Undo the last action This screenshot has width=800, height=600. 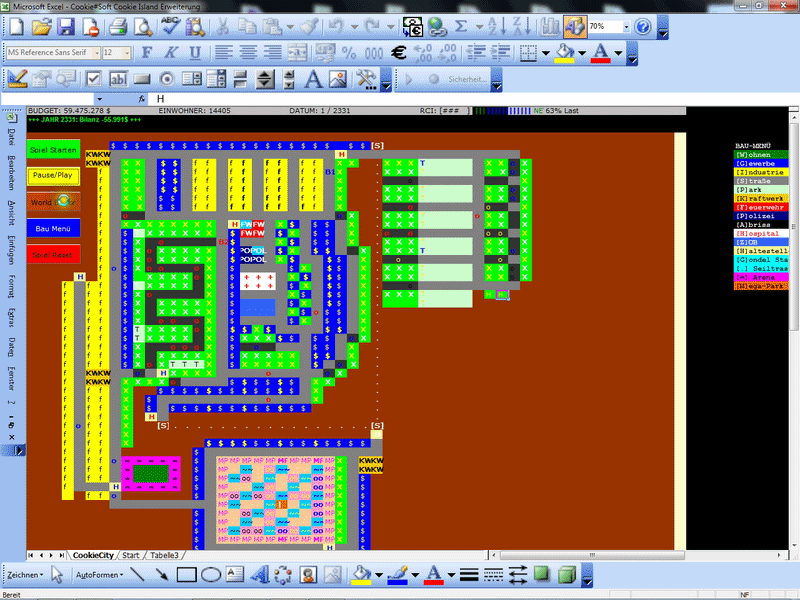pyautogui.click(x=335, y=27)
